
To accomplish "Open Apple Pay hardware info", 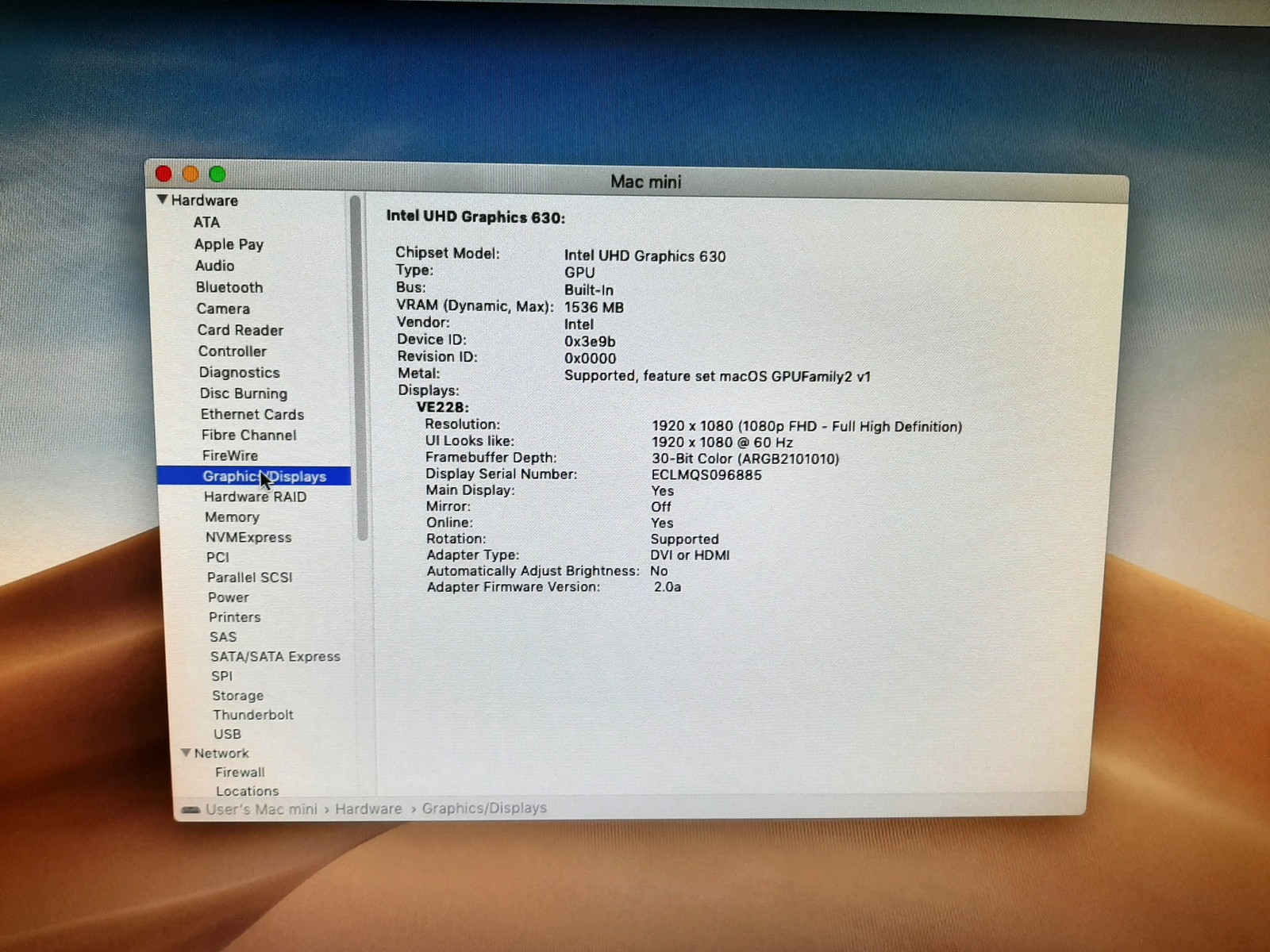I will 229,244.
